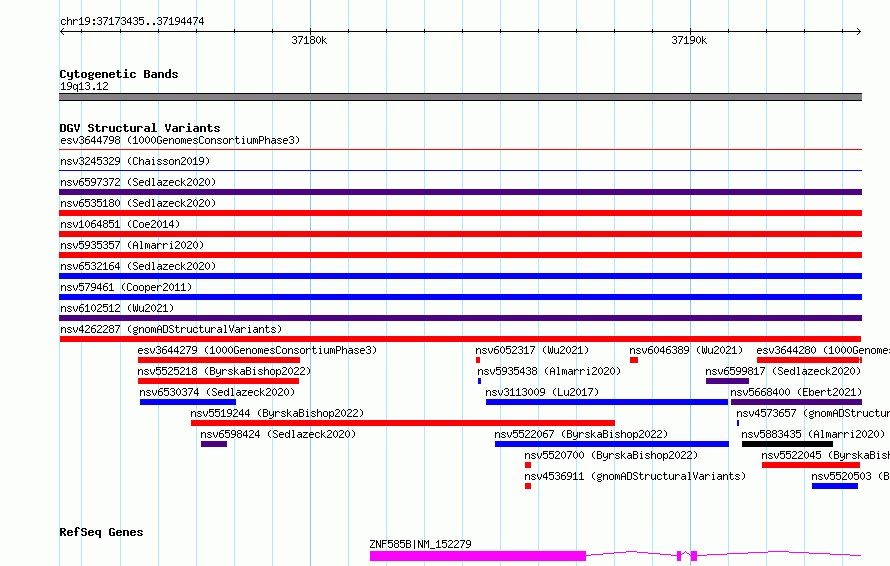
Task: Select the nsv3245329 Chaisson2019 variant label
Action: pyautogui.click(x=135, y=161)
